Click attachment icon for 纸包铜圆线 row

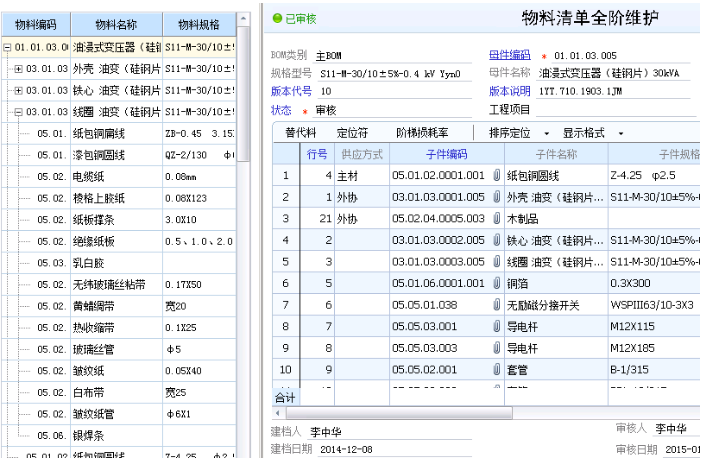[x=497, y=176]
